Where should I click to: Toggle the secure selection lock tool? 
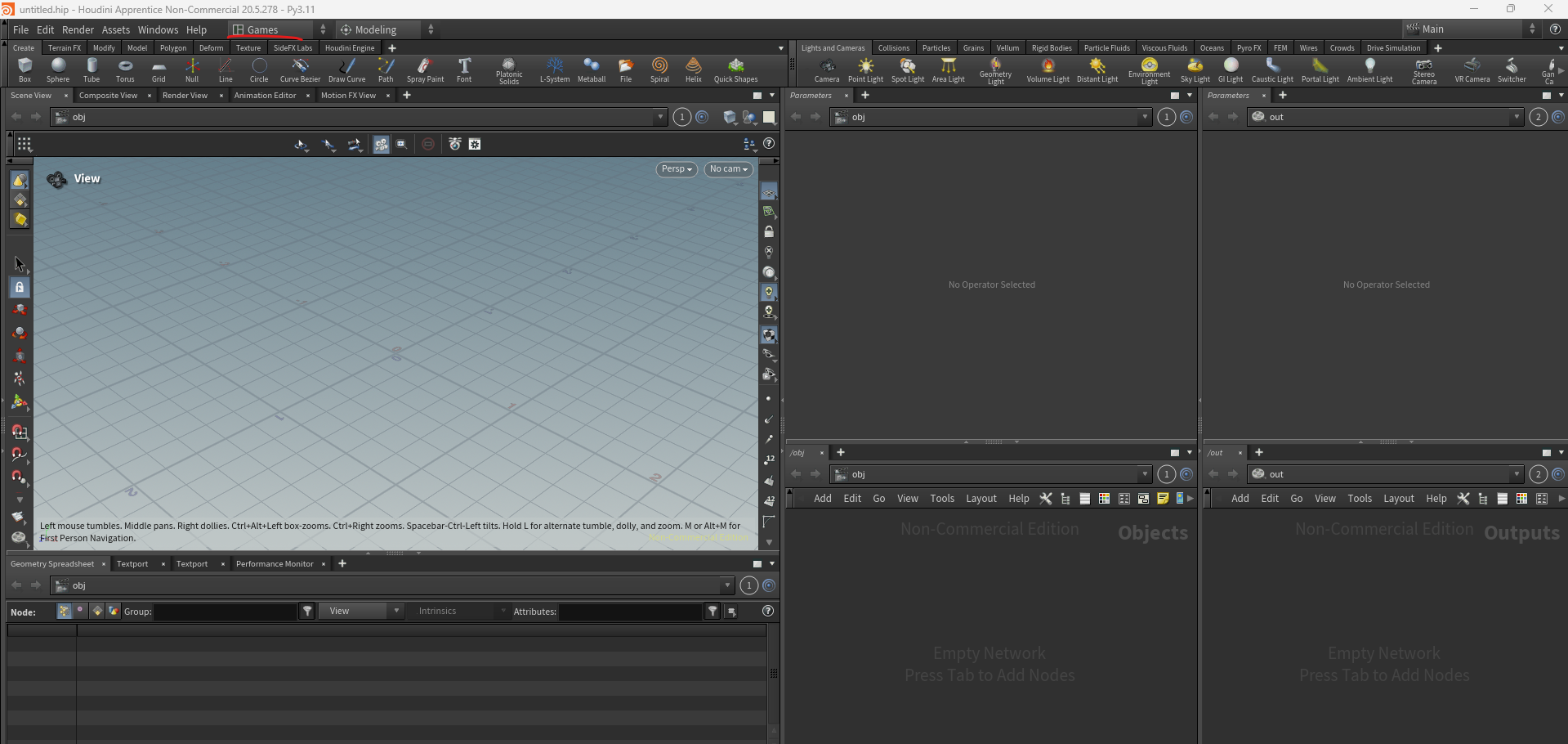click(20, 287)
